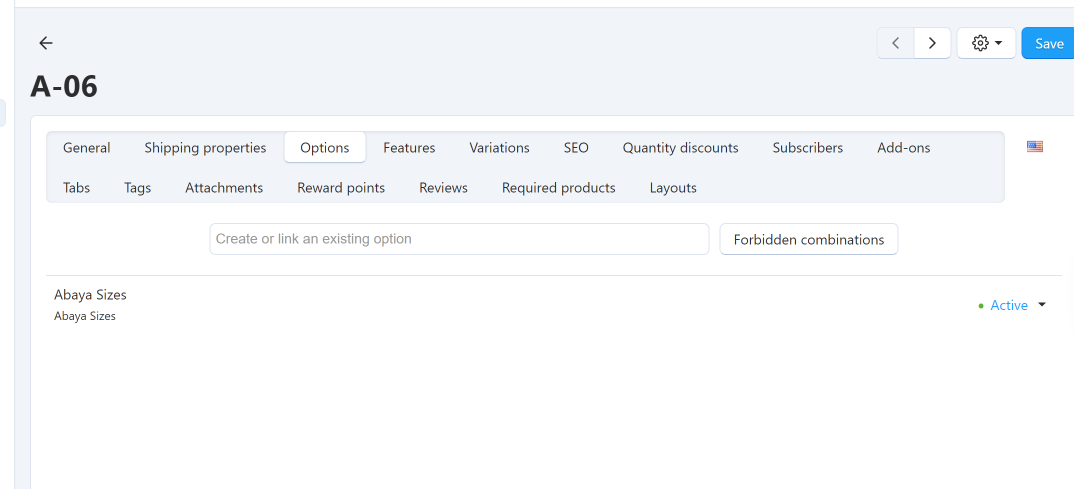Switch language via the US flag icon
This screenshot has width=1074, height=489.
click(1034, 146)
